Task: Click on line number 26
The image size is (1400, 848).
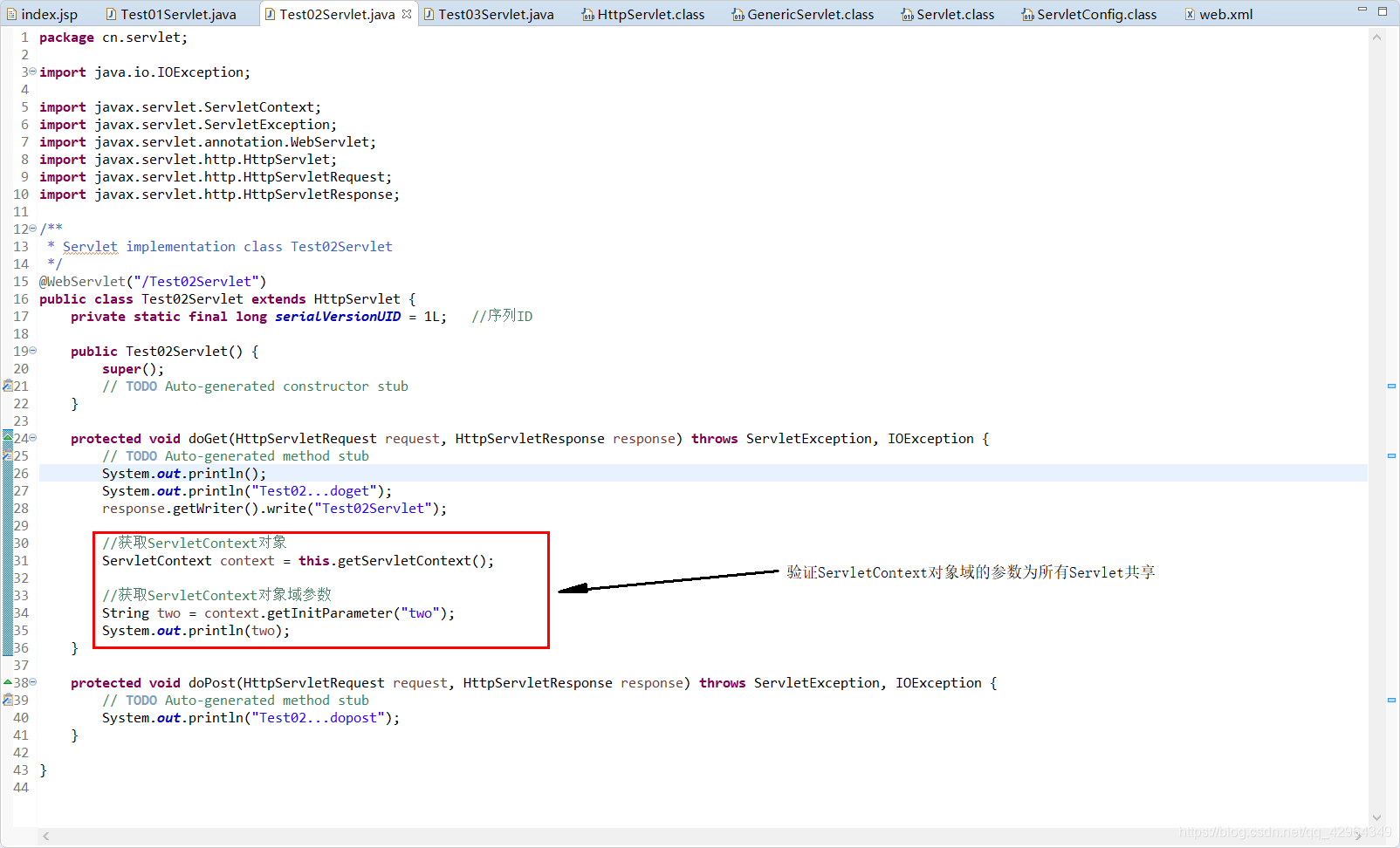Action: pyautogui.click(x=21, y=473)
